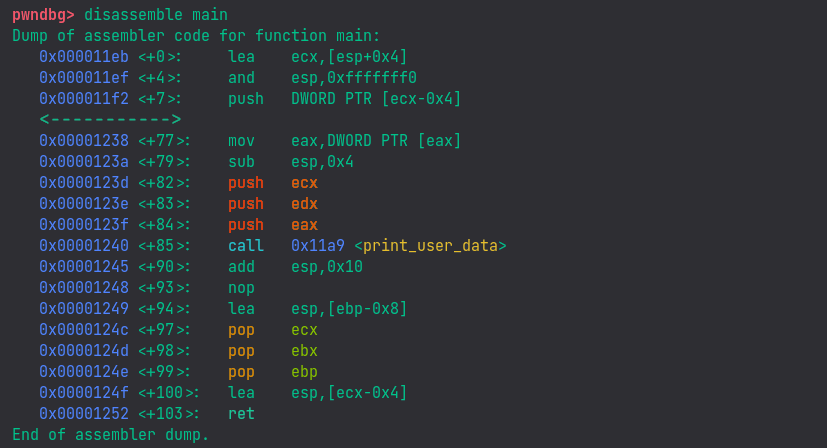Click the "push ecx" operand ecx
827x448 pixels.
click(304, 183)
